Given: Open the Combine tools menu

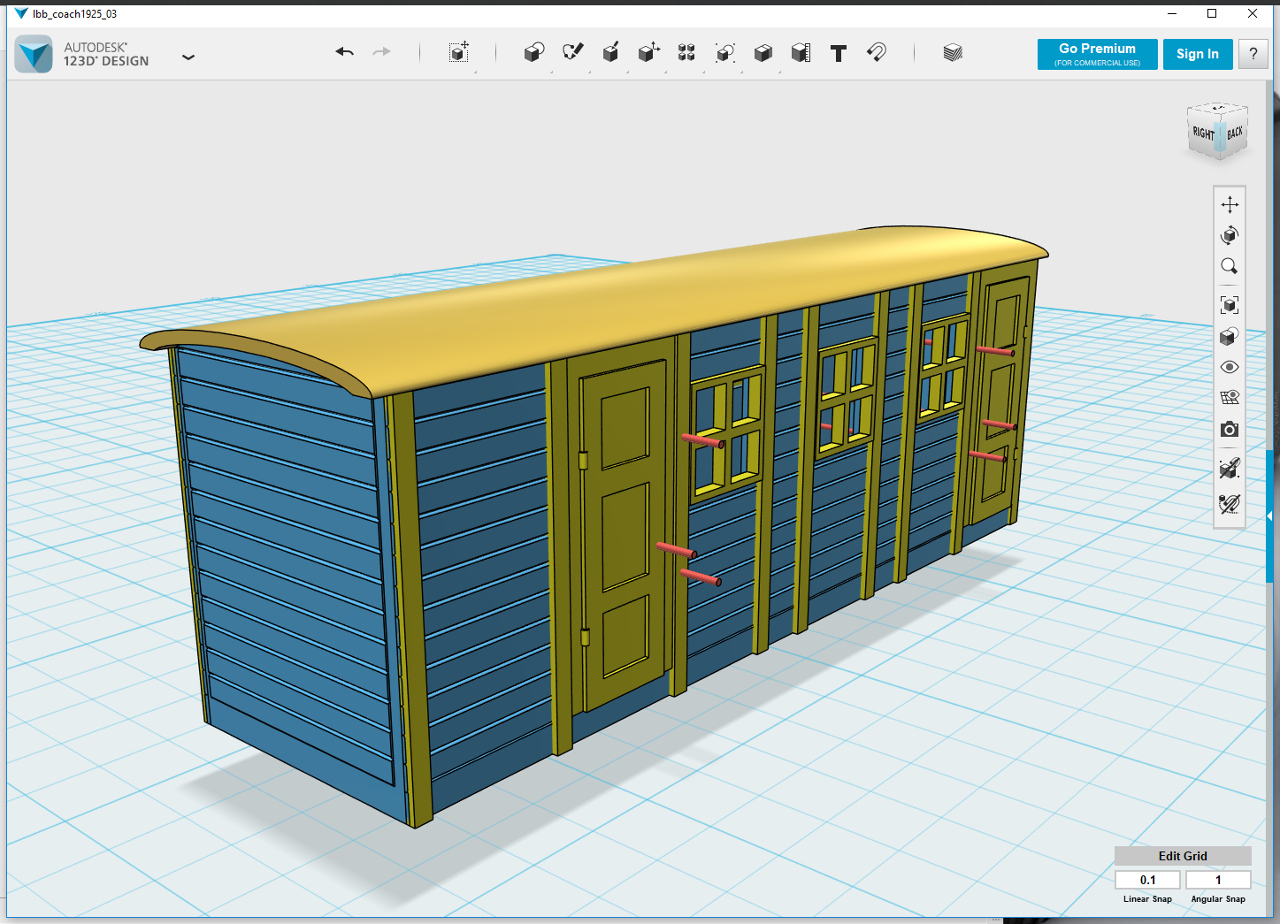Looking at the screenshot, I should tap(763, 53).
